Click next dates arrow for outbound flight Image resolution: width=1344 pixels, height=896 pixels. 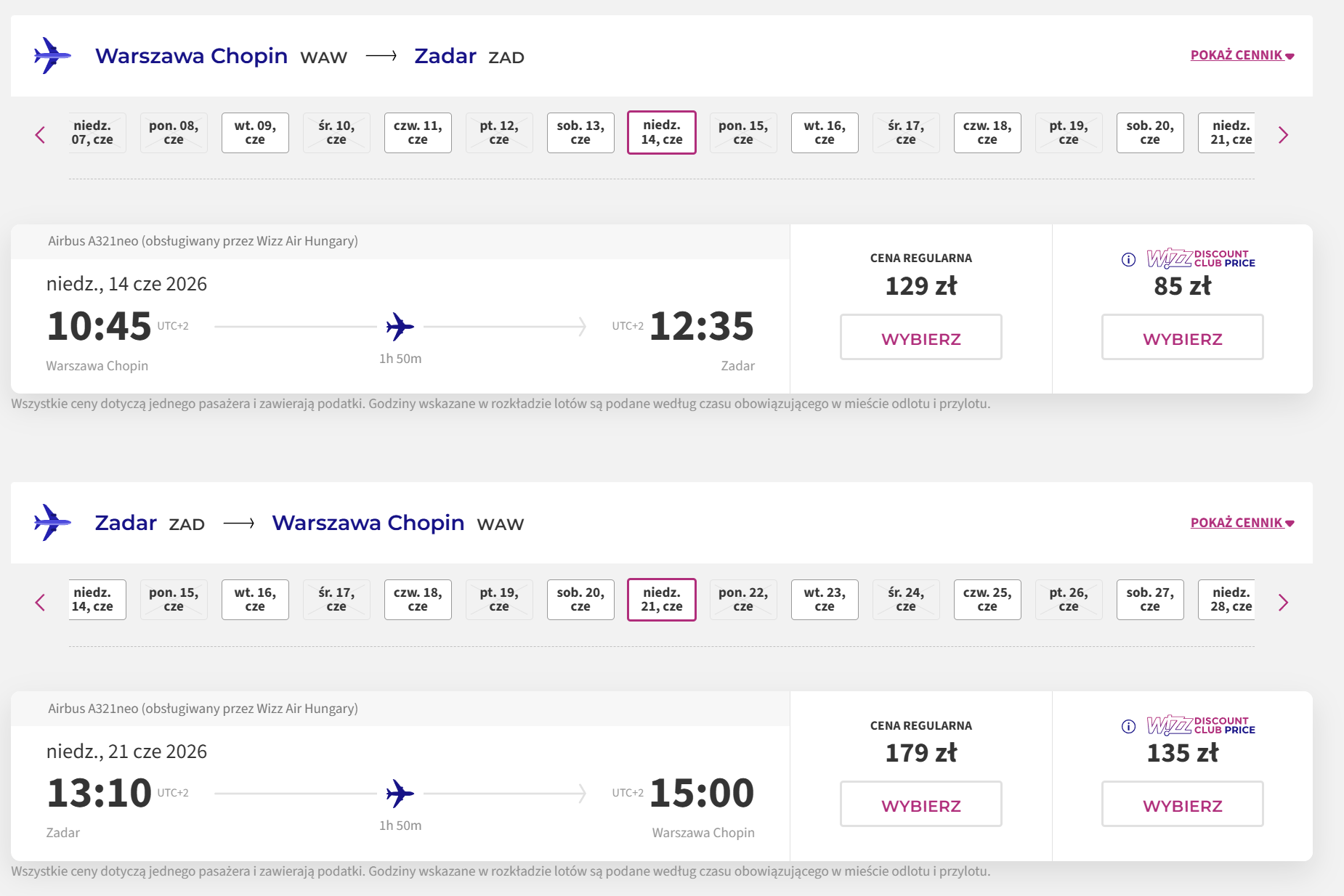[x=1283, y=135]
